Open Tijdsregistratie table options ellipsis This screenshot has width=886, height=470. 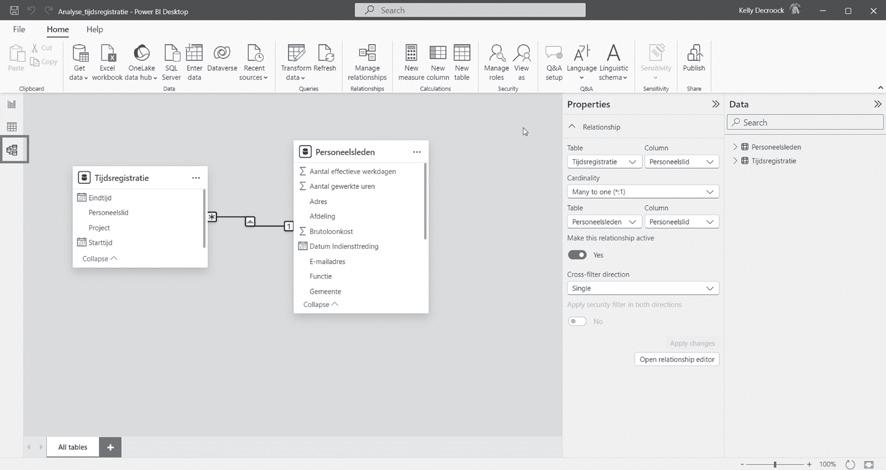[196, 178]
